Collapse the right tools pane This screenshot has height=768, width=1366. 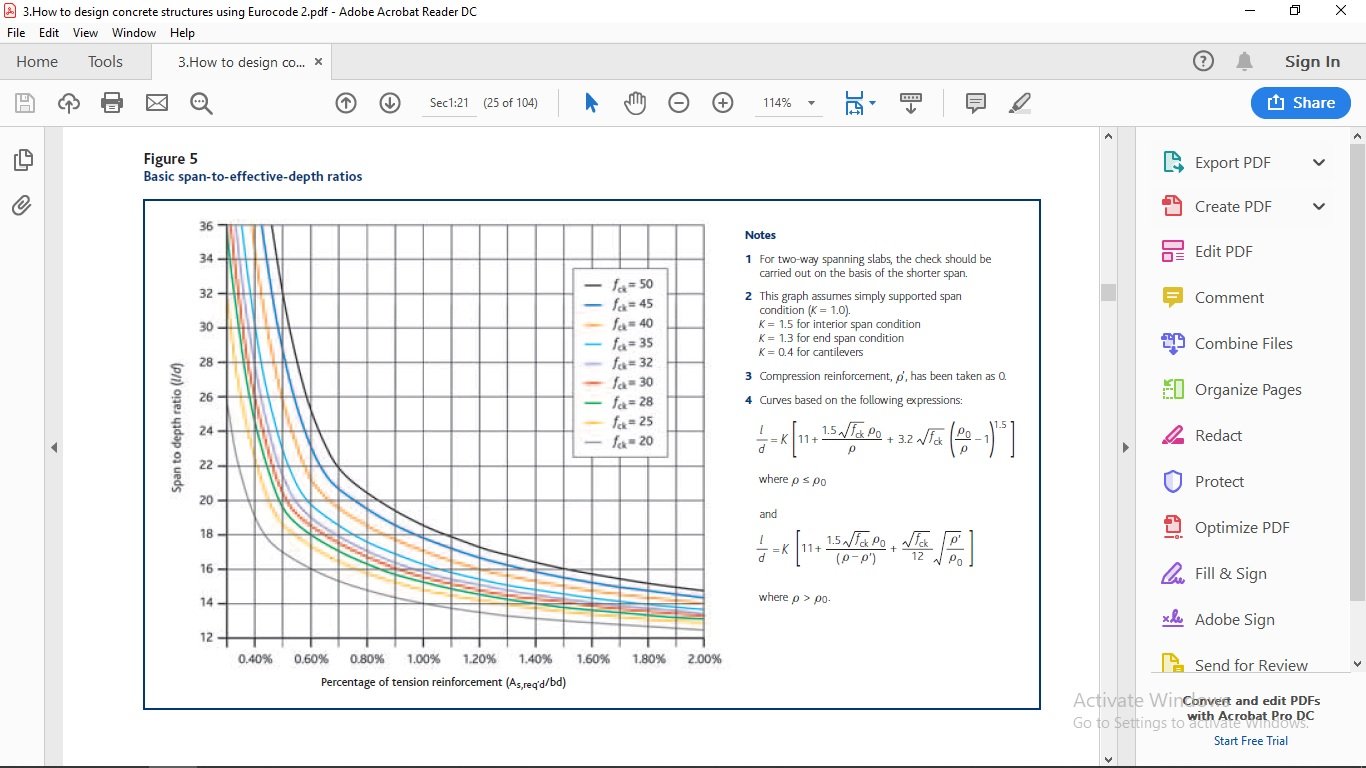point(1125,448)
